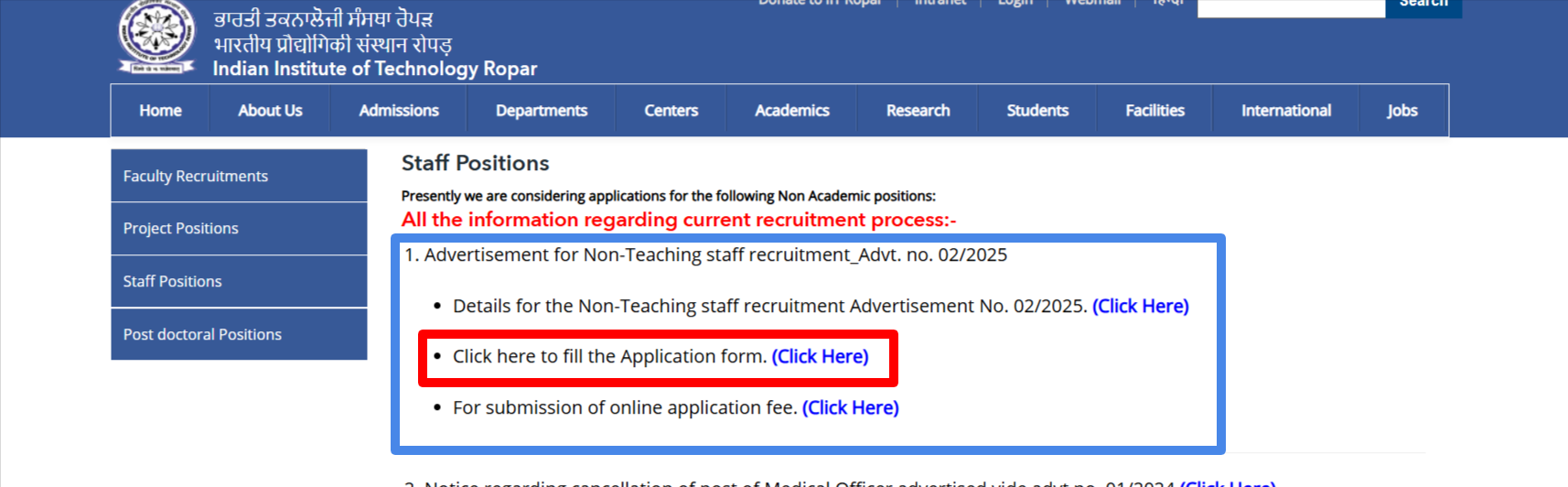The width and height of the screenshot is (1568, 487).
Task: Open online application fee submission link
Action: point(850,408)
